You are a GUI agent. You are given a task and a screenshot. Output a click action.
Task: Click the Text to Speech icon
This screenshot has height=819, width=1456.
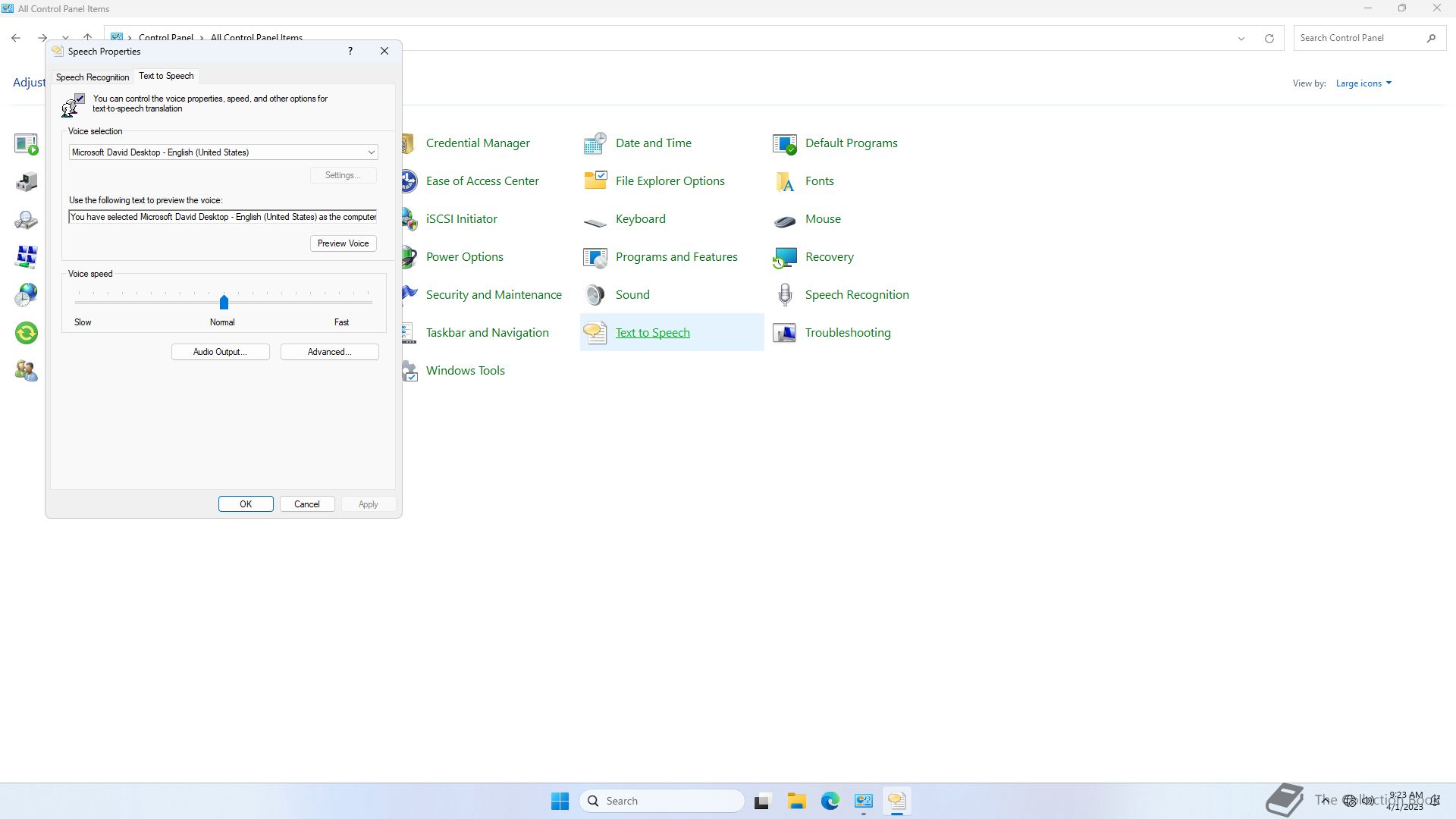pyautogui.click(x=595, y=332)
